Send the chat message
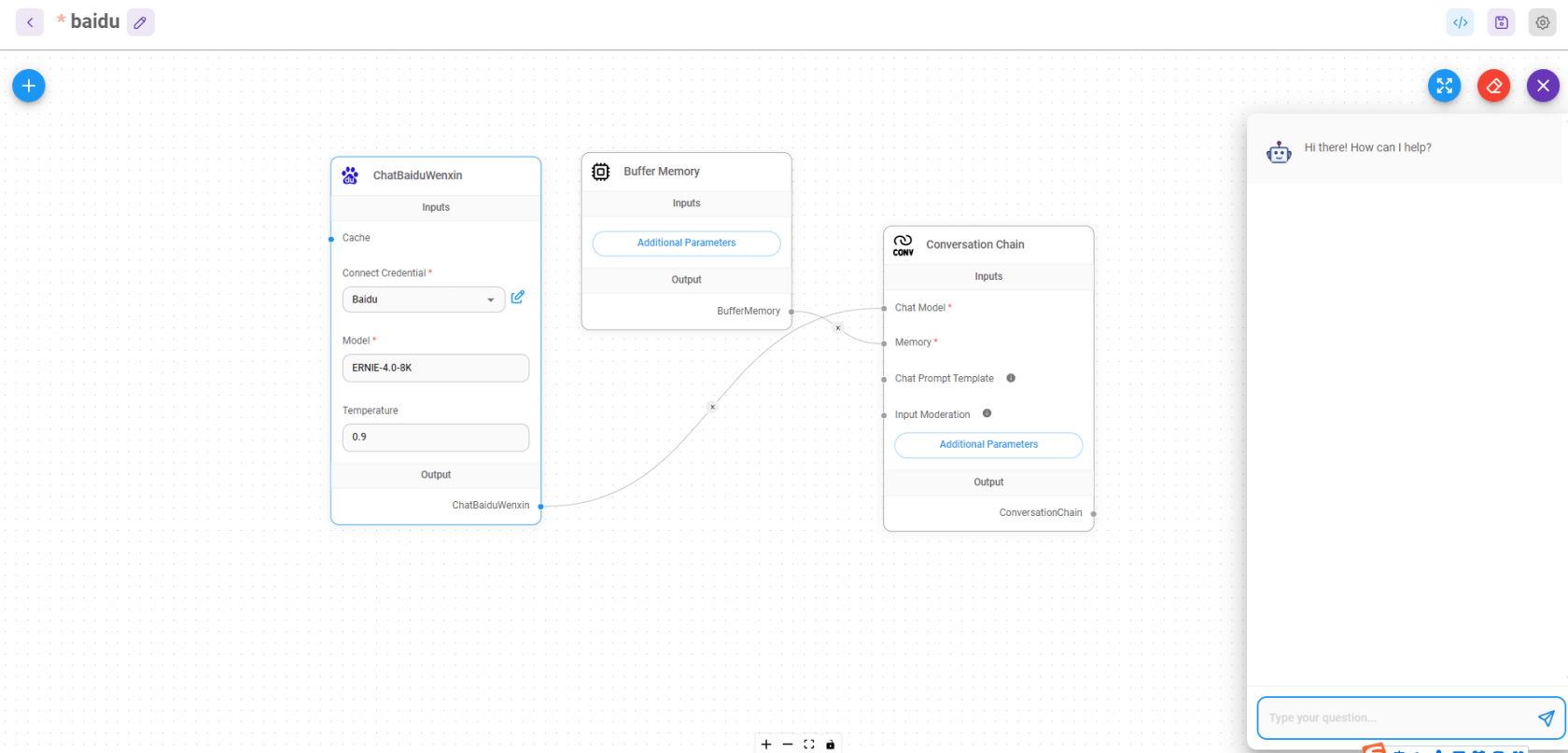The image size is (1568, 753). point(1547,718)
